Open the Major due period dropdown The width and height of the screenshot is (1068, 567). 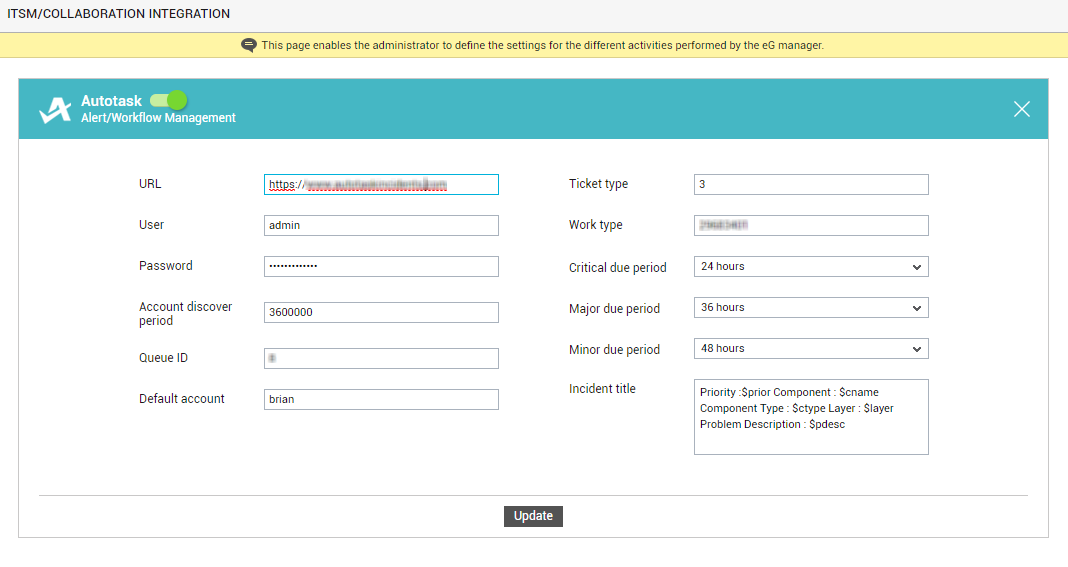coord(811,307)
